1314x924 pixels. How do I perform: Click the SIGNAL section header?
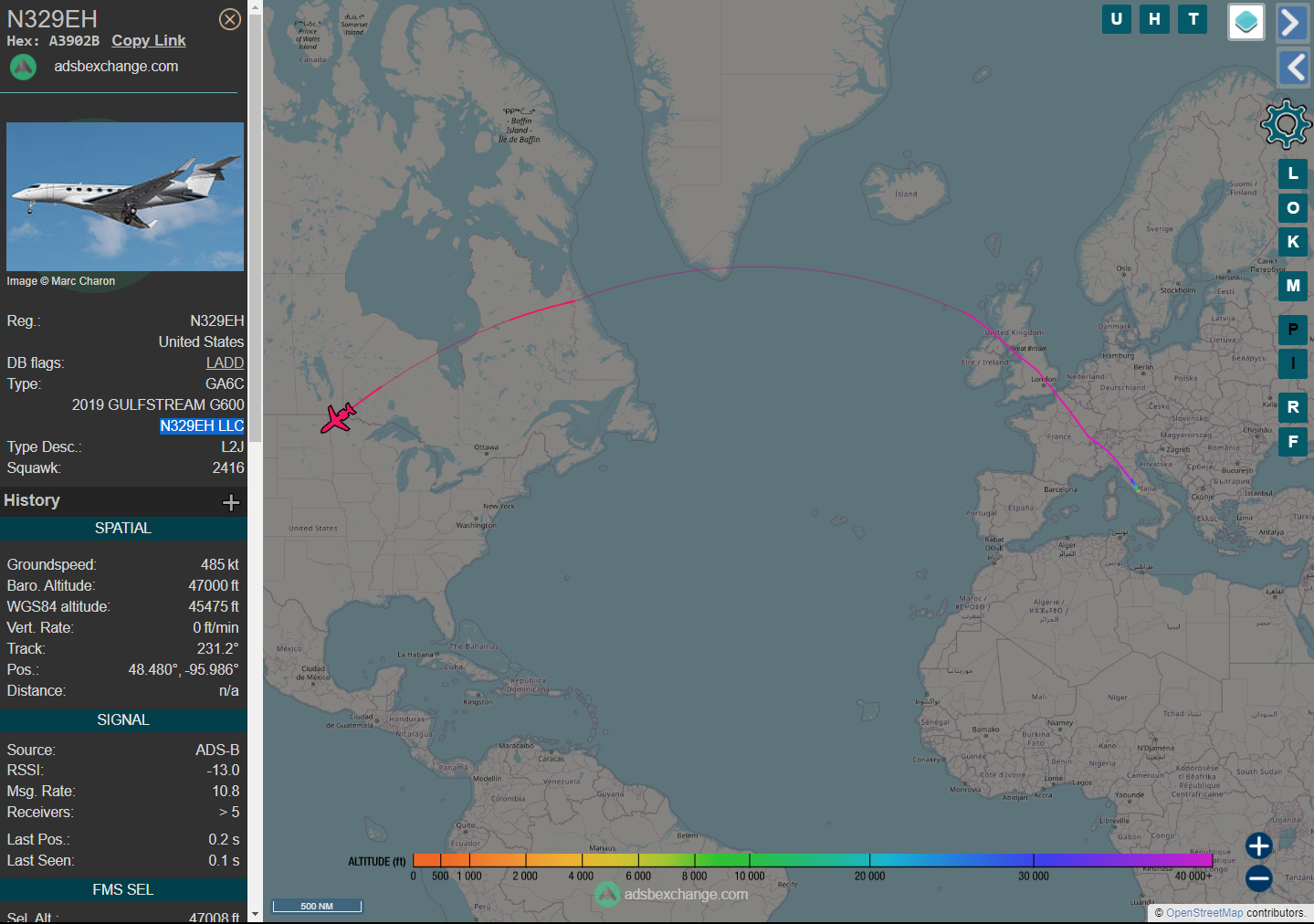tap(123, 720)
